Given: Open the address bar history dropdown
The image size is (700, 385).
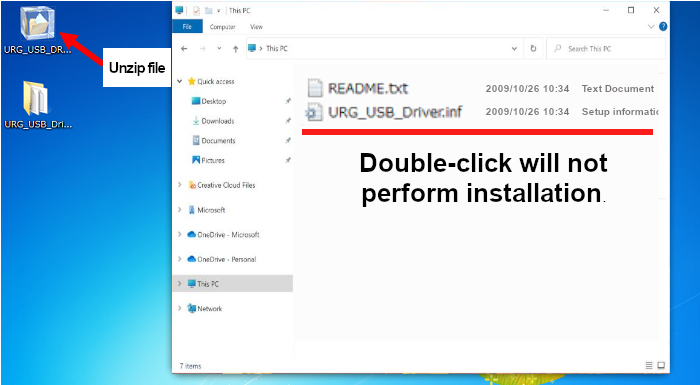Looking at the screenshot, I should point(514,49).
